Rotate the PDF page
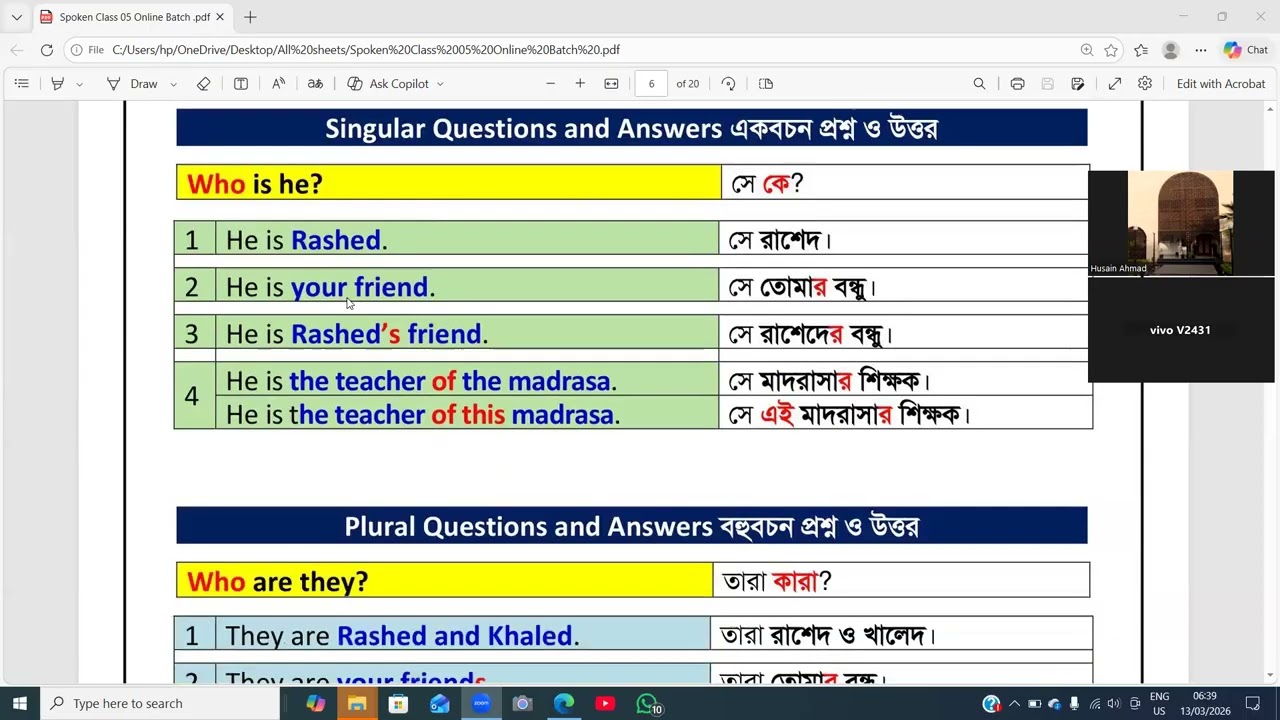The image size is (1280, 720). [728, 84]
